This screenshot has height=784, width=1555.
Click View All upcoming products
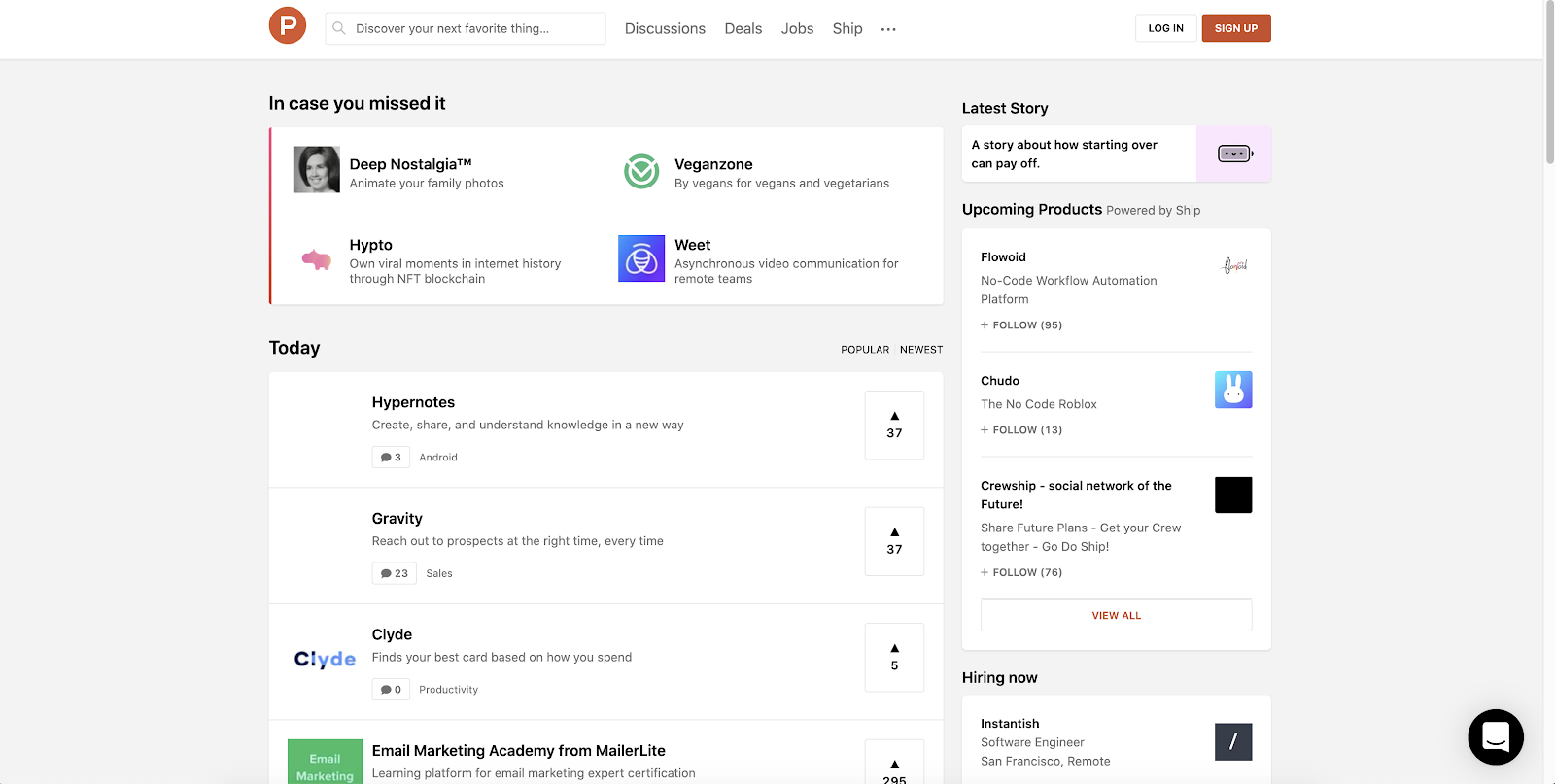point(1116,615)
